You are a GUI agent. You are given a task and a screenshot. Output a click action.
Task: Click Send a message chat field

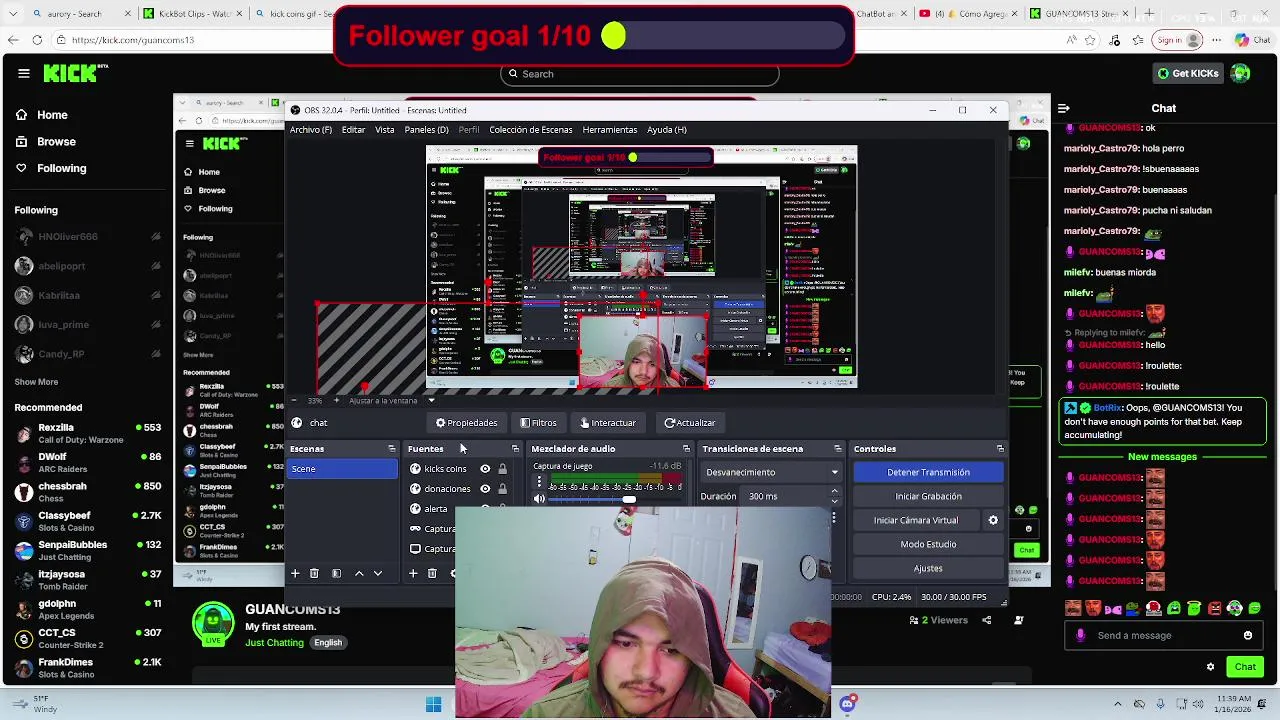[1164, 636]
